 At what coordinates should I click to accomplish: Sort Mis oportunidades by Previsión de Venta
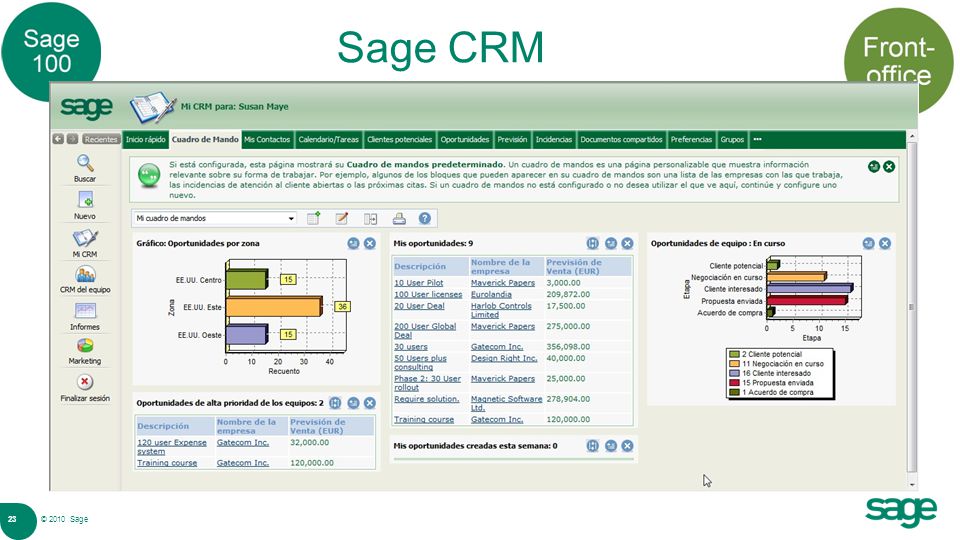tap(574, 266)
